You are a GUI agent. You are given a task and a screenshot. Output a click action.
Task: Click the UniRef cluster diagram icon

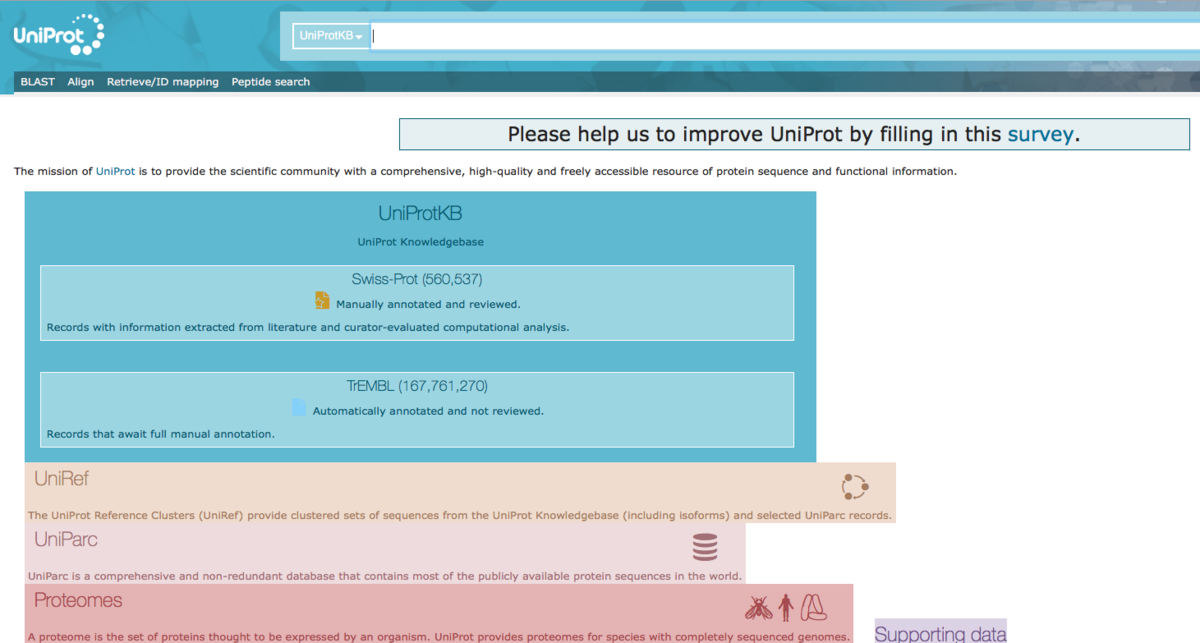855,485
